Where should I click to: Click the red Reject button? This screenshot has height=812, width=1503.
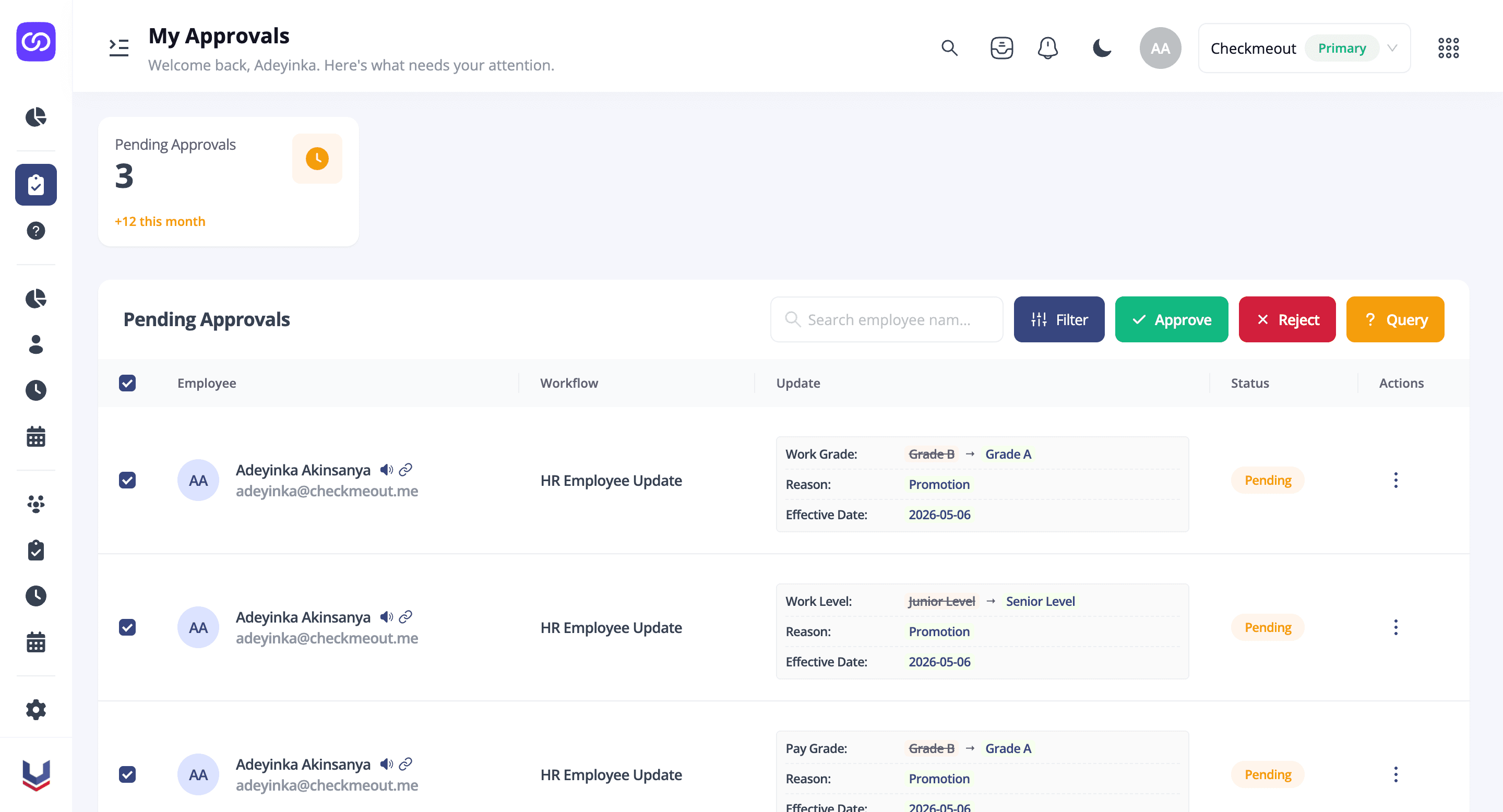1287,320
